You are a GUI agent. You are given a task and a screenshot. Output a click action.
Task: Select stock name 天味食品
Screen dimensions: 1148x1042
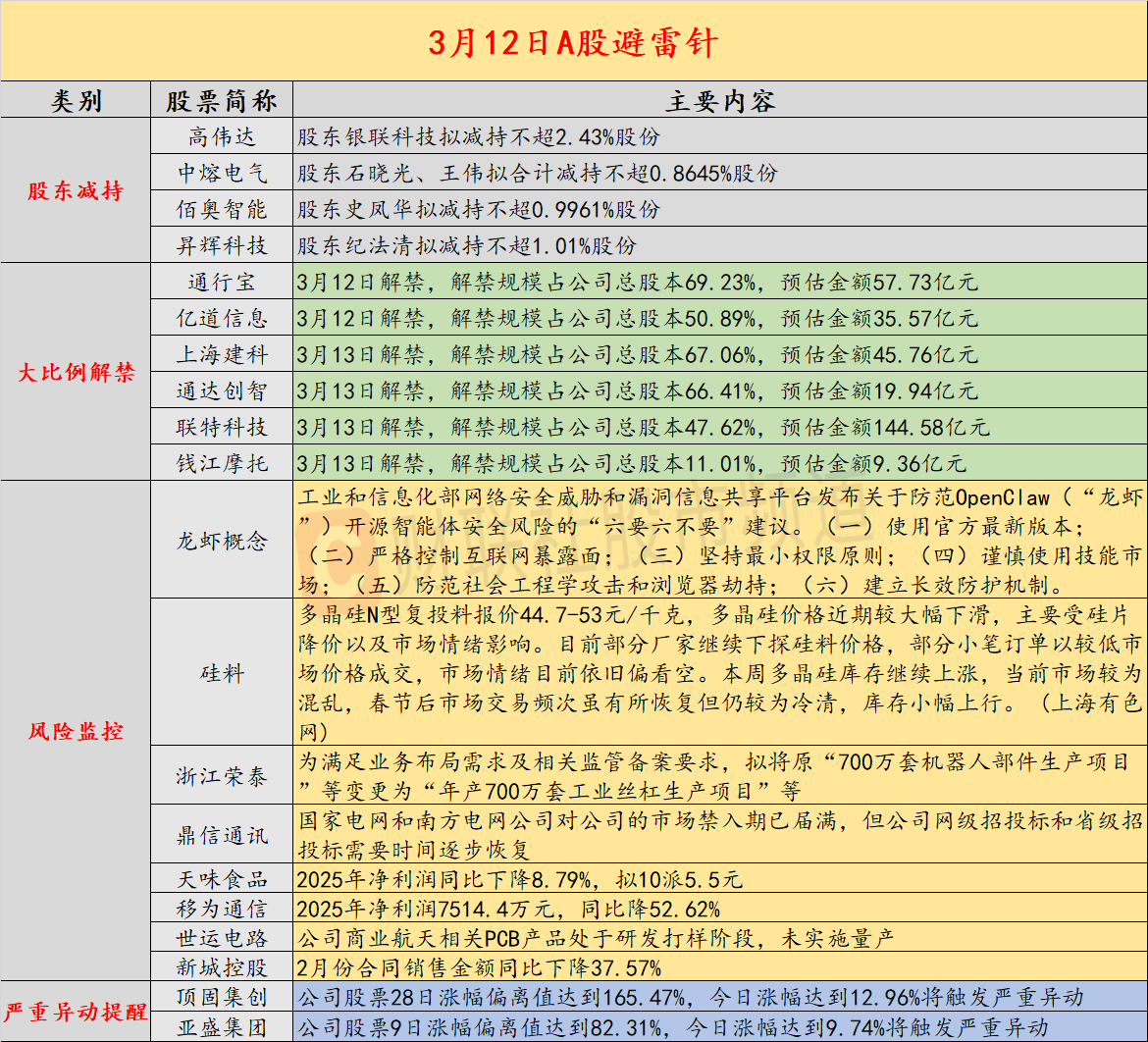pos(222,879)
